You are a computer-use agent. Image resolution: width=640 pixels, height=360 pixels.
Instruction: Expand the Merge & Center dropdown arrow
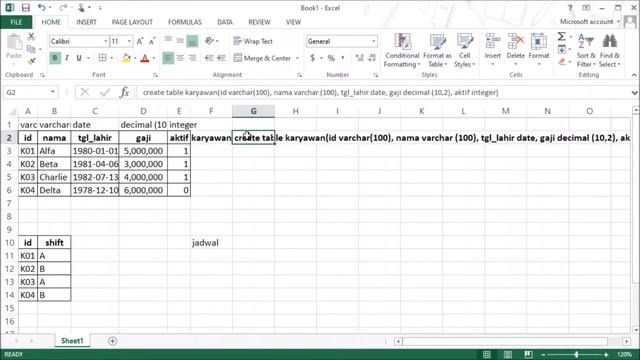[297, 58]
